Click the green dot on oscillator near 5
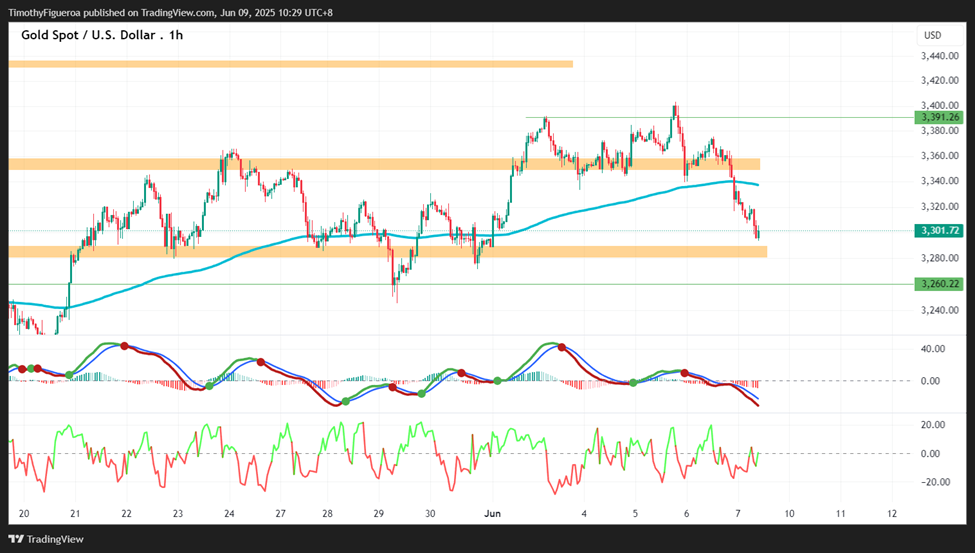The image size is (975, 553). pos(633,383)
